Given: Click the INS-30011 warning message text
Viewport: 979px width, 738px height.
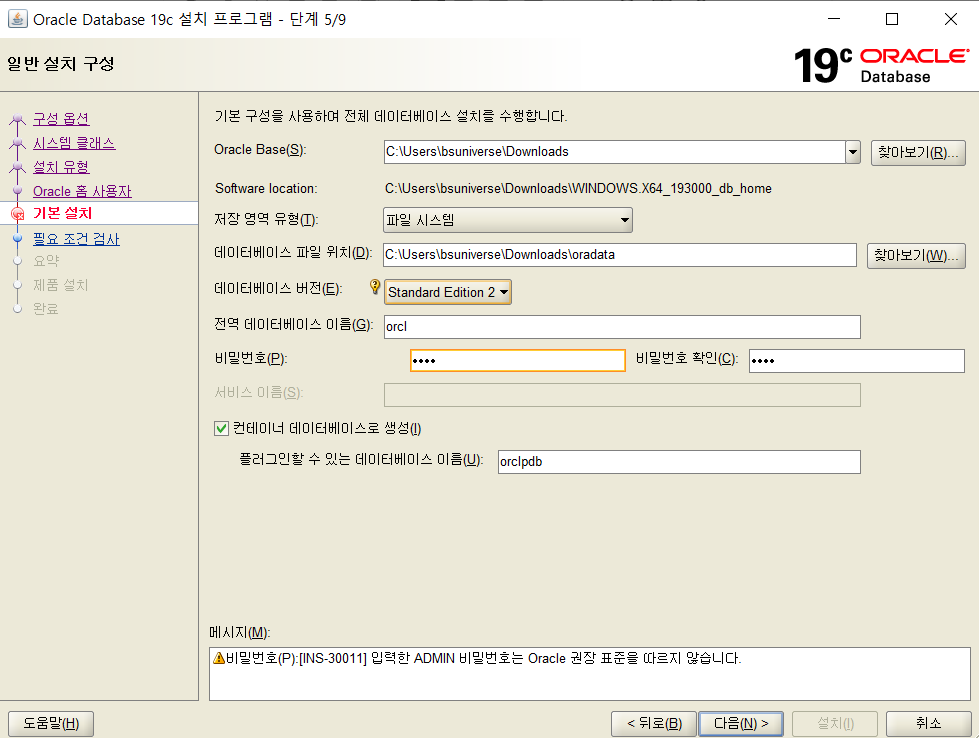Looking at the screenshot, I should [483, 658].
